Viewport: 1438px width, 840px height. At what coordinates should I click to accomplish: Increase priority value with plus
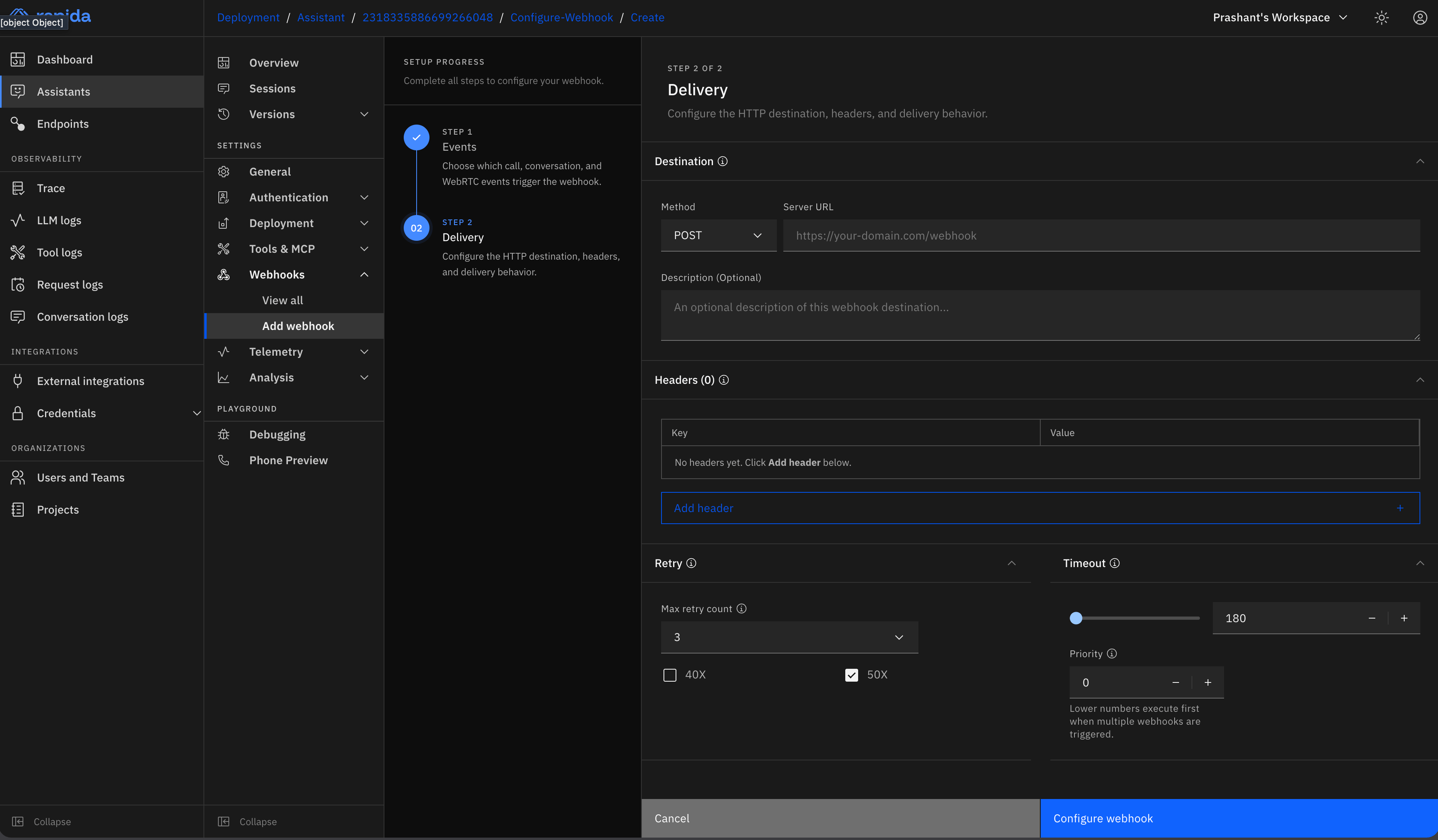click(x=1208, y=682)
